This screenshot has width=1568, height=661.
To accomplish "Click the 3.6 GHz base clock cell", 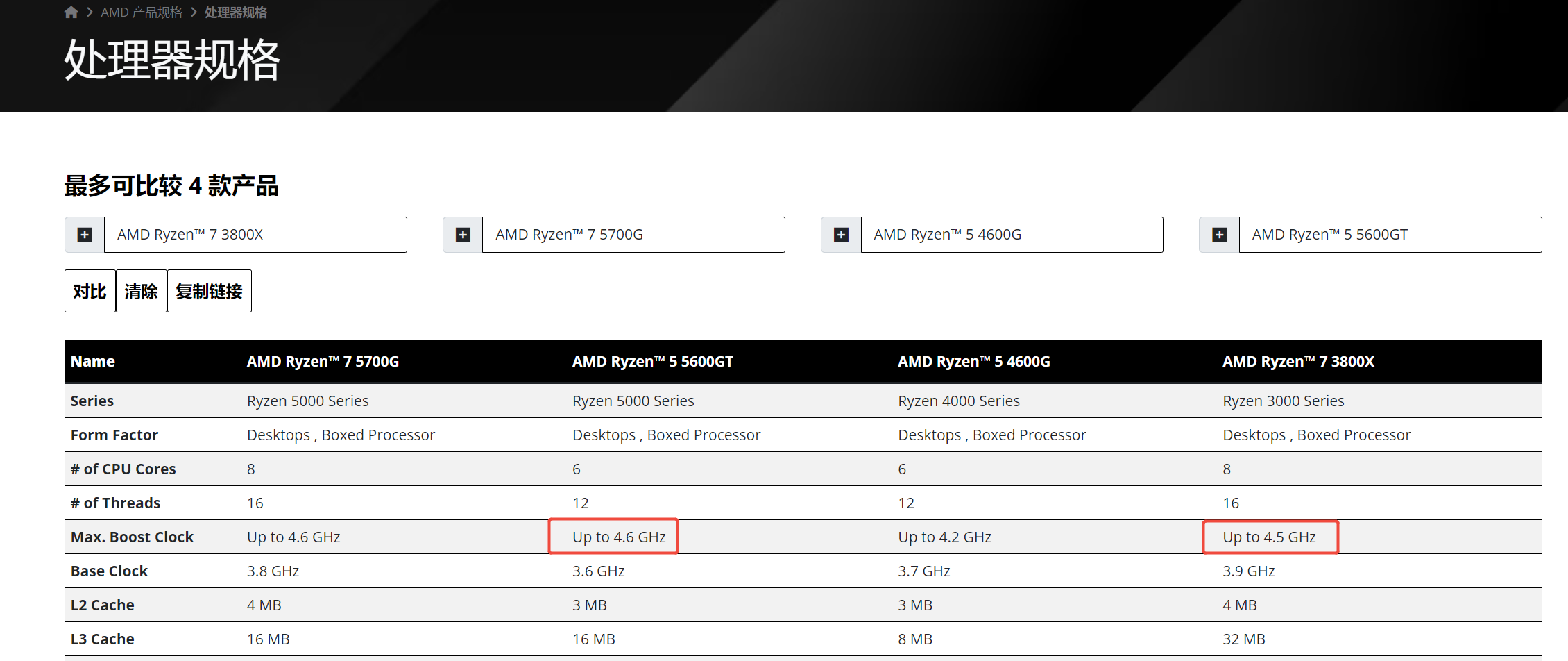I will coord(599,571).
